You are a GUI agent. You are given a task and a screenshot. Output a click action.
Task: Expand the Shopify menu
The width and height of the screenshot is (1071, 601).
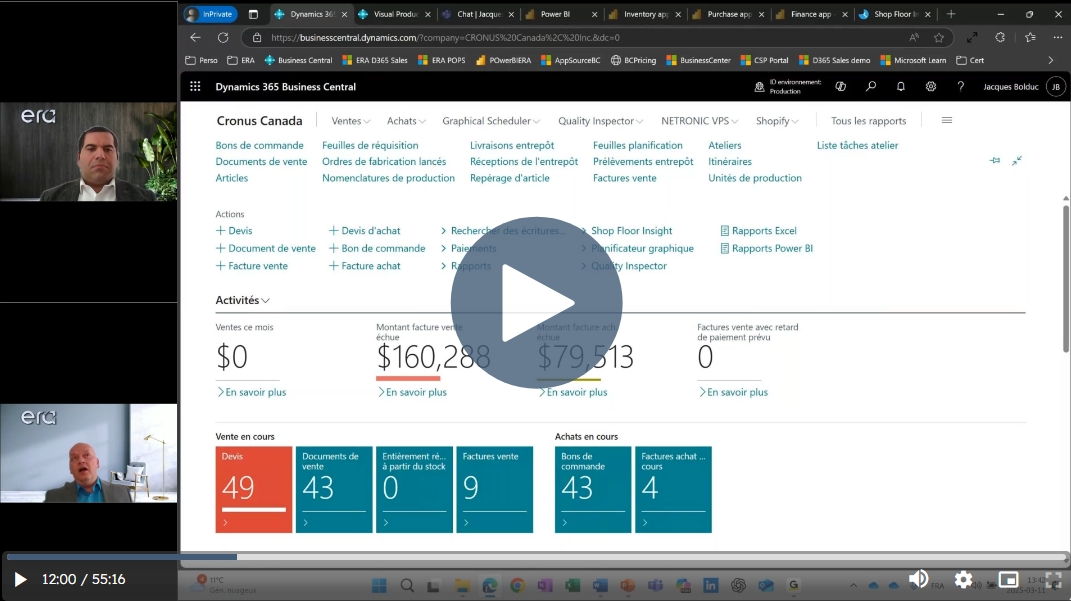[777, 121]
